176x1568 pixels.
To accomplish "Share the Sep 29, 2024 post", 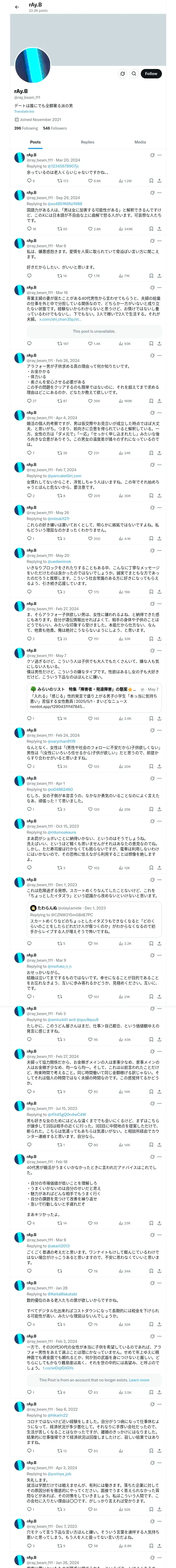I will [x=160, y=229].
